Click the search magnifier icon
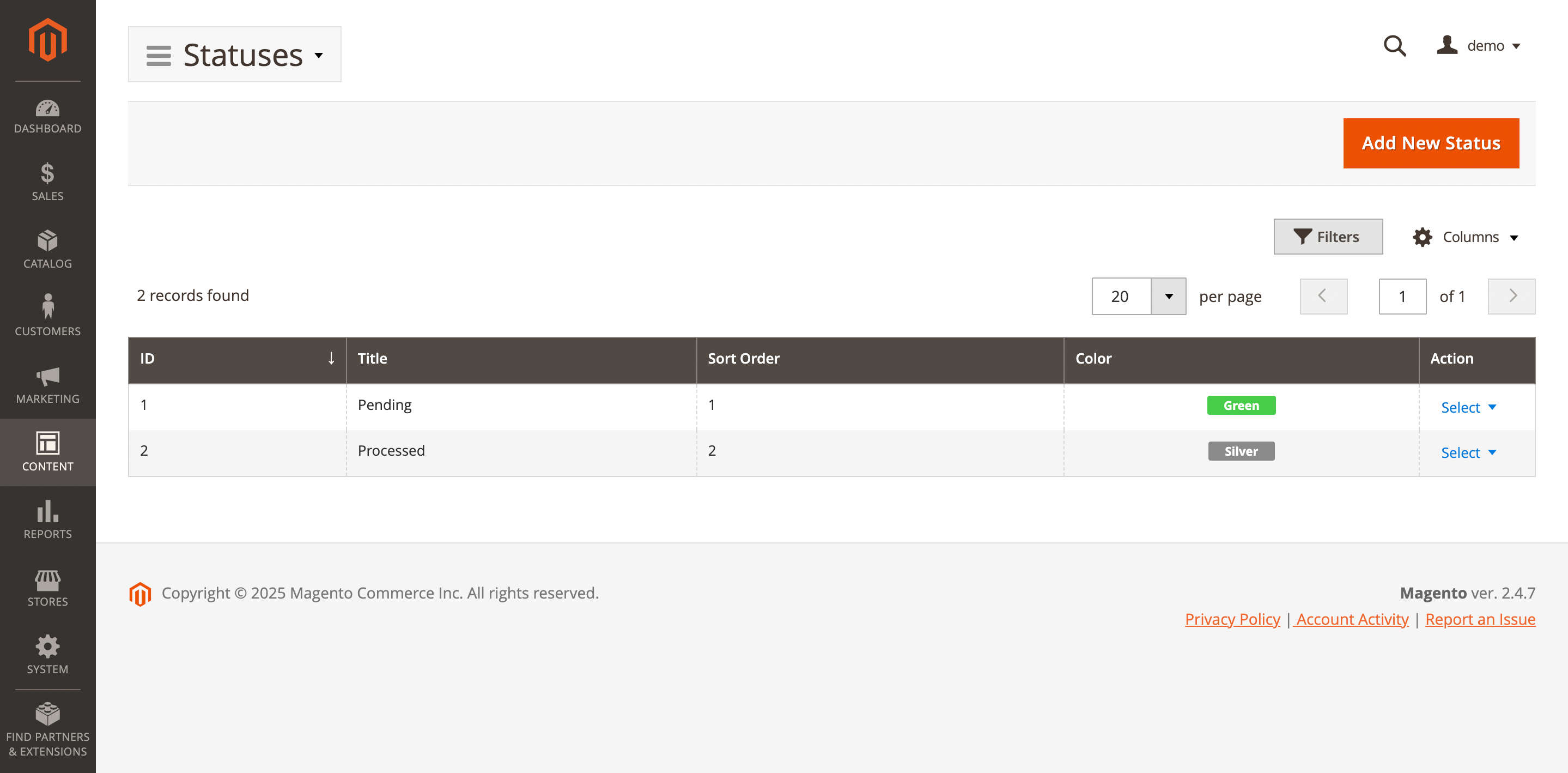This screenshot has width=1568, height=773. pos(1394,46)
